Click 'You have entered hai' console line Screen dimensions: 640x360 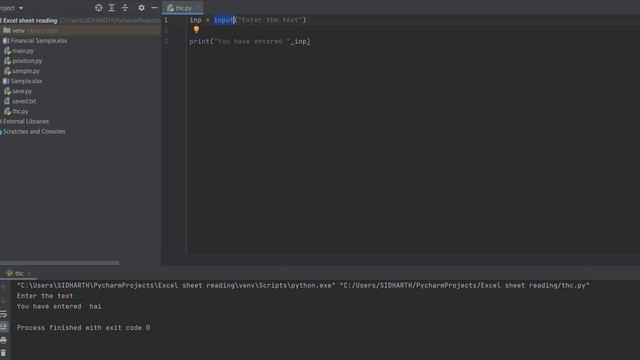(59, 307)
